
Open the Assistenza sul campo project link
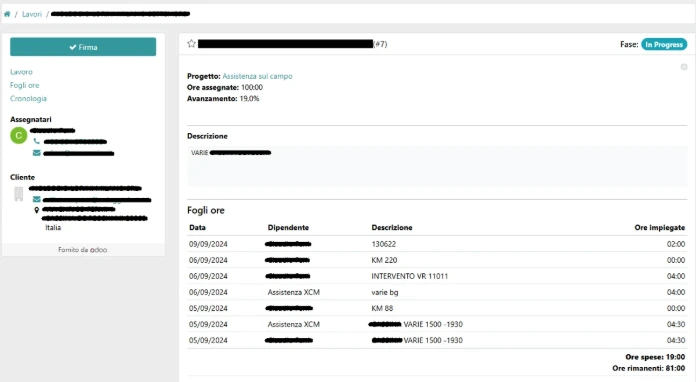click(257, 76)
